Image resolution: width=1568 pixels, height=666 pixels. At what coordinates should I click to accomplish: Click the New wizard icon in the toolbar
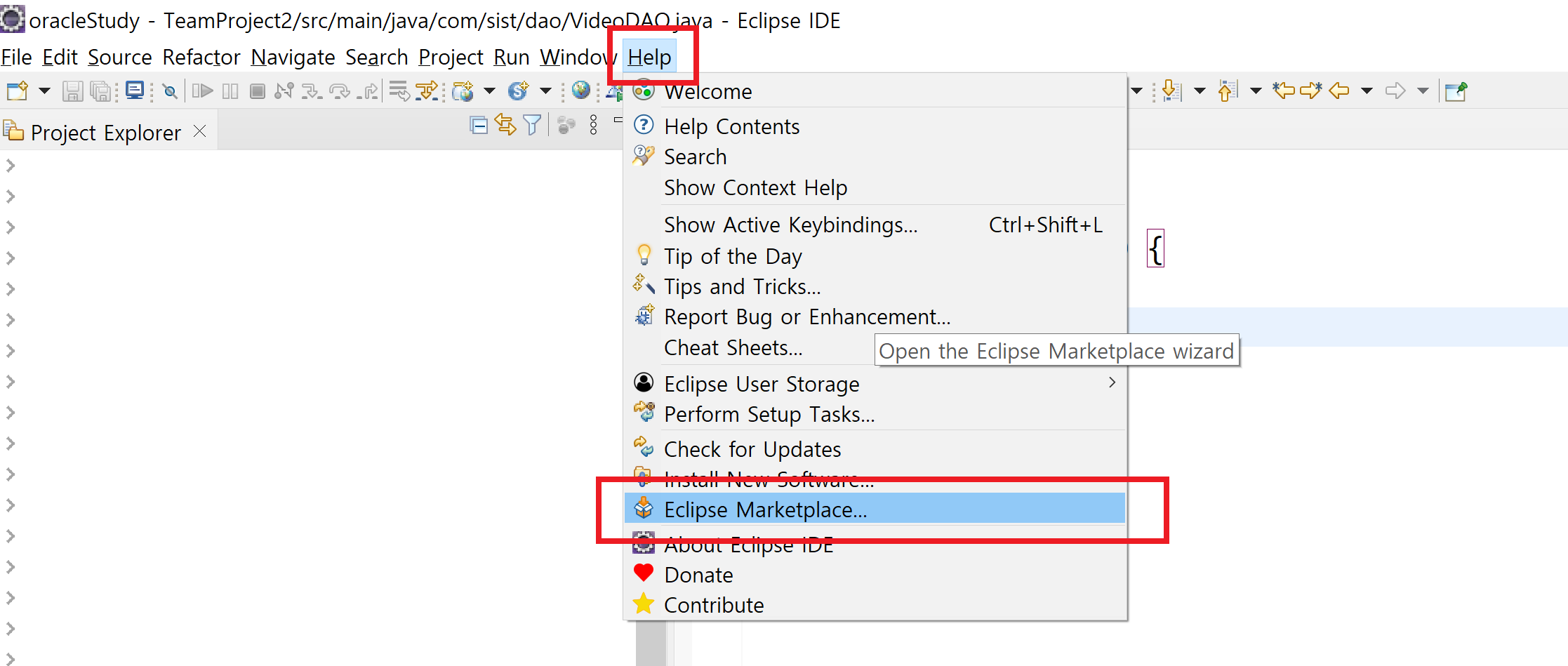coord(17,91)
